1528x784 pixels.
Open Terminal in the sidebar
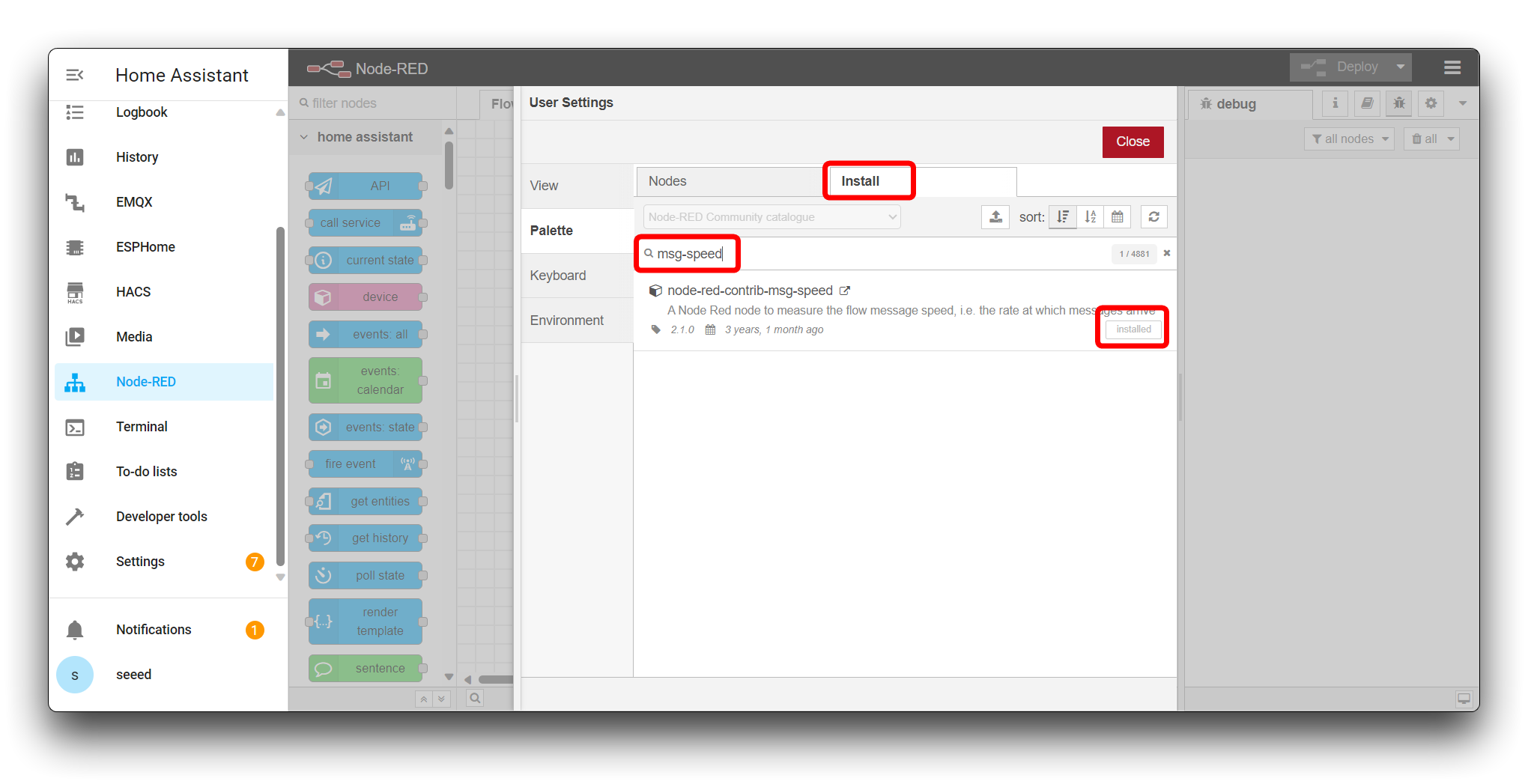click(x=164, y=427)
